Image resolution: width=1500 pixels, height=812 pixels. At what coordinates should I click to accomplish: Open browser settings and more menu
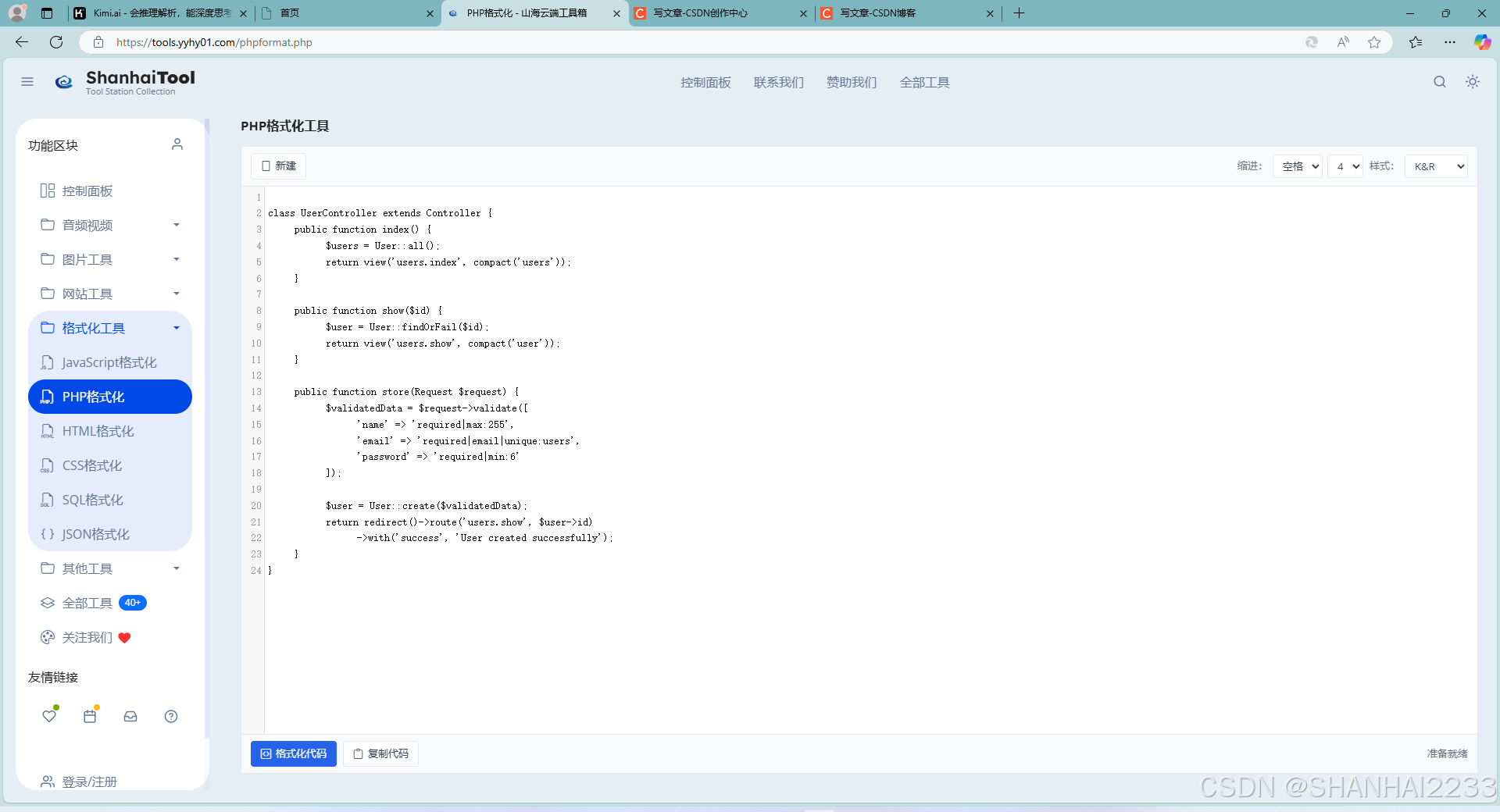pyautogui.click(x=1450, y=42)
